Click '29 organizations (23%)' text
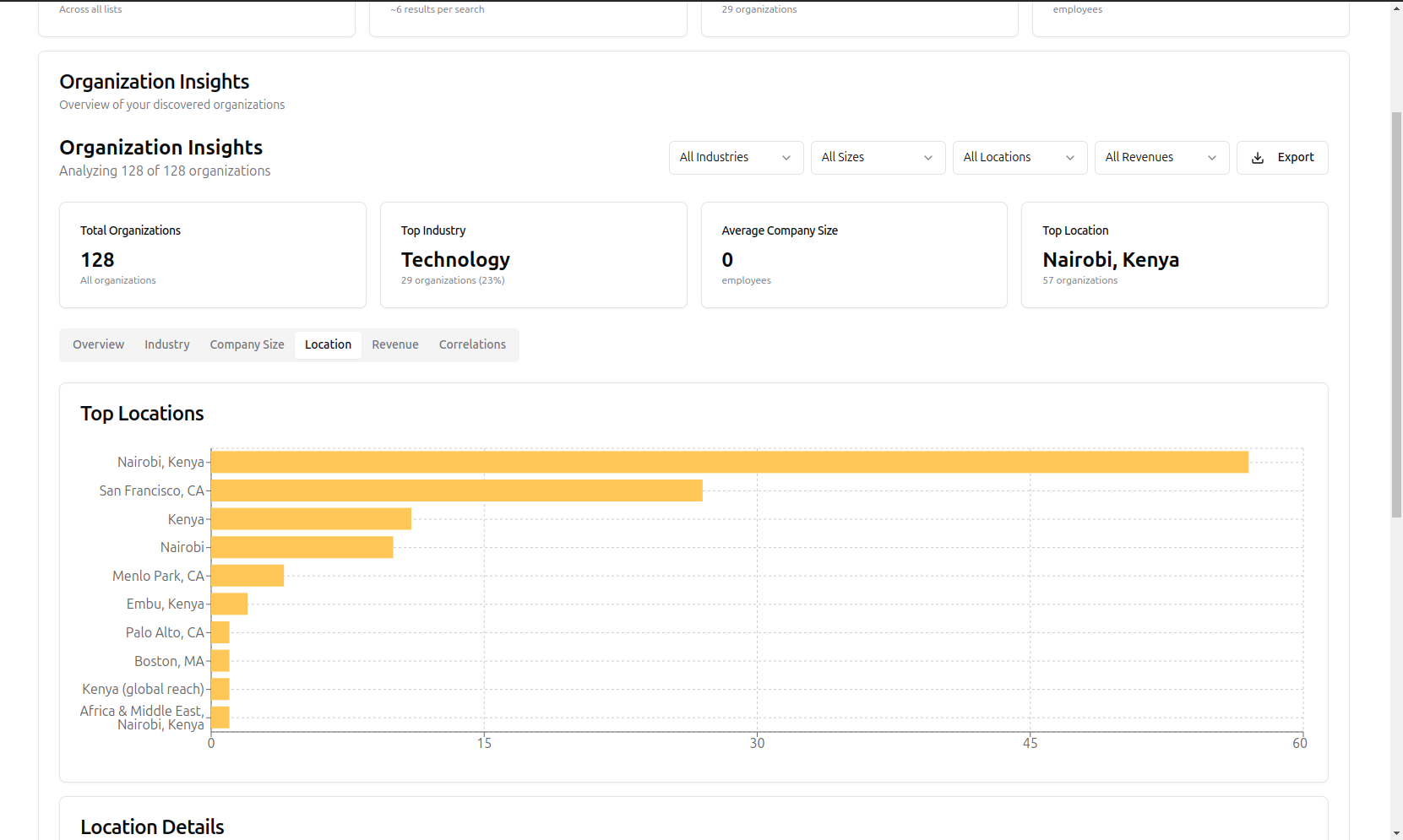1403x840 pixels. click(x=453, y=280)
